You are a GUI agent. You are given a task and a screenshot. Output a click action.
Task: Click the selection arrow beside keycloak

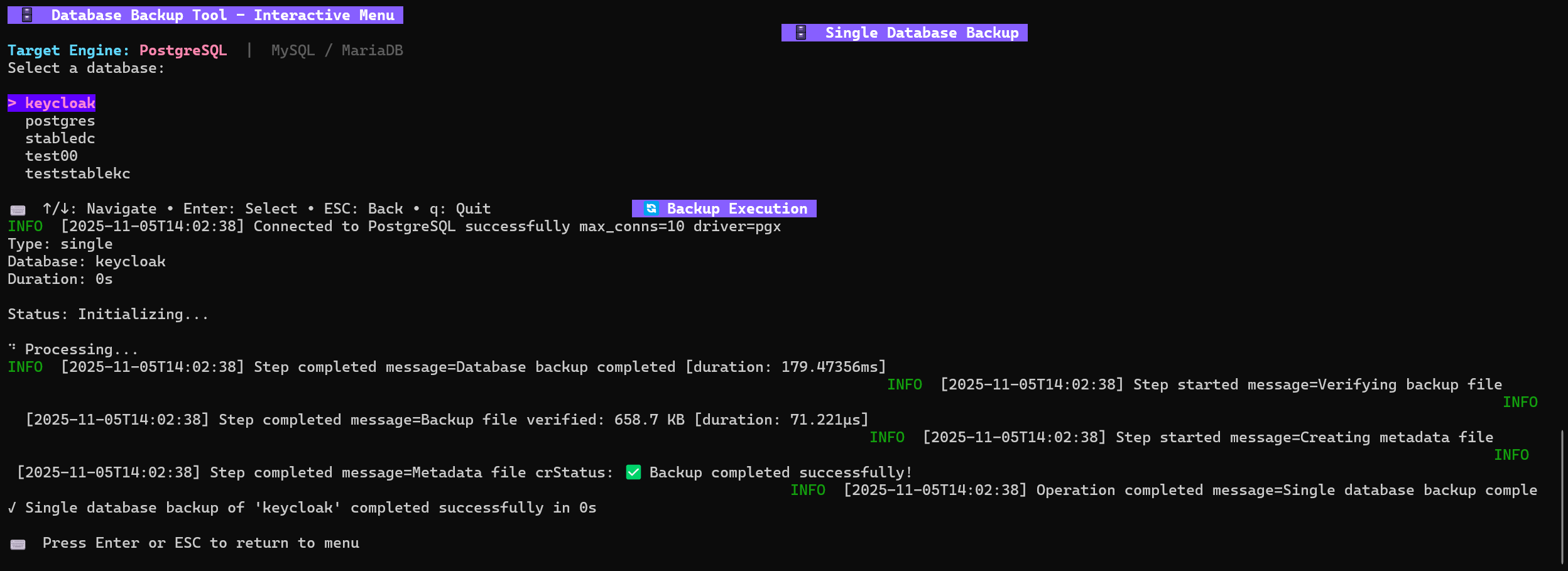(13, 103)
